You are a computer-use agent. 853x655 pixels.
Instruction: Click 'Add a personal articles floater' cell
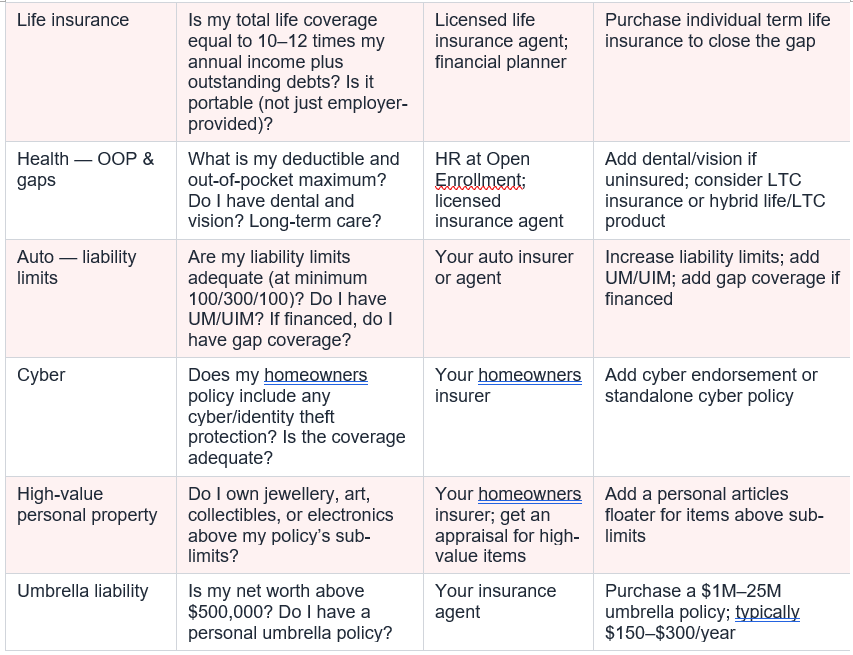tap(721, 525)
